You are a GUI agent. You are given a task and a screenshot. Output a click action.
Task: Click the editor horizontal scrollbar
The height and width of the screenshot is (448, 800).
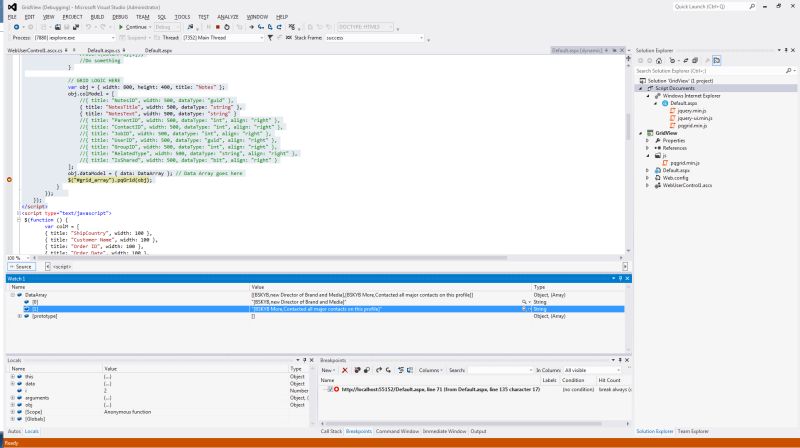pyautogui.click(x=270, y=258)
